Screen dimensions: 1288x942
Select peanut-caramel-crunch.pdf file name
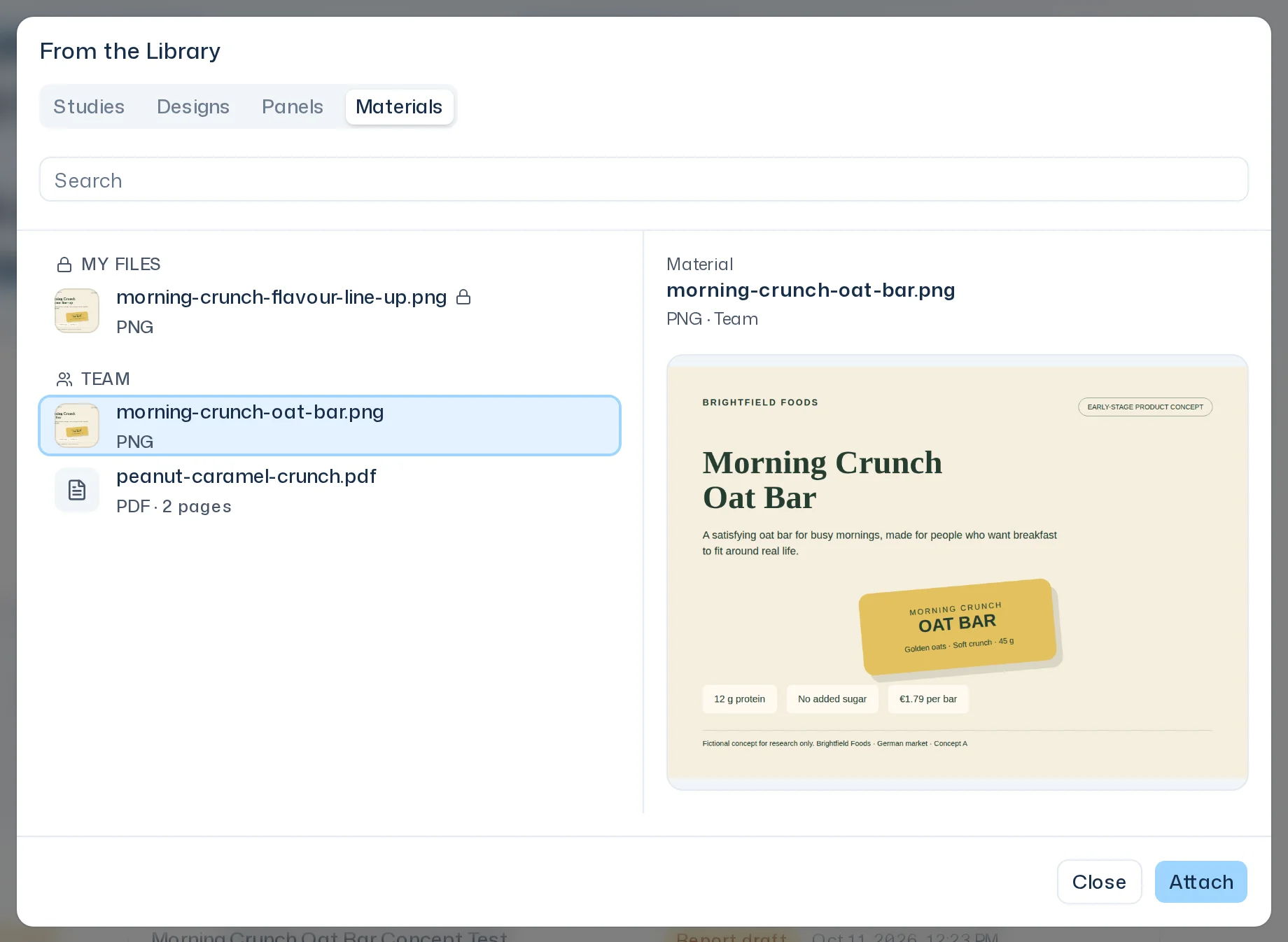click(246, 477)
